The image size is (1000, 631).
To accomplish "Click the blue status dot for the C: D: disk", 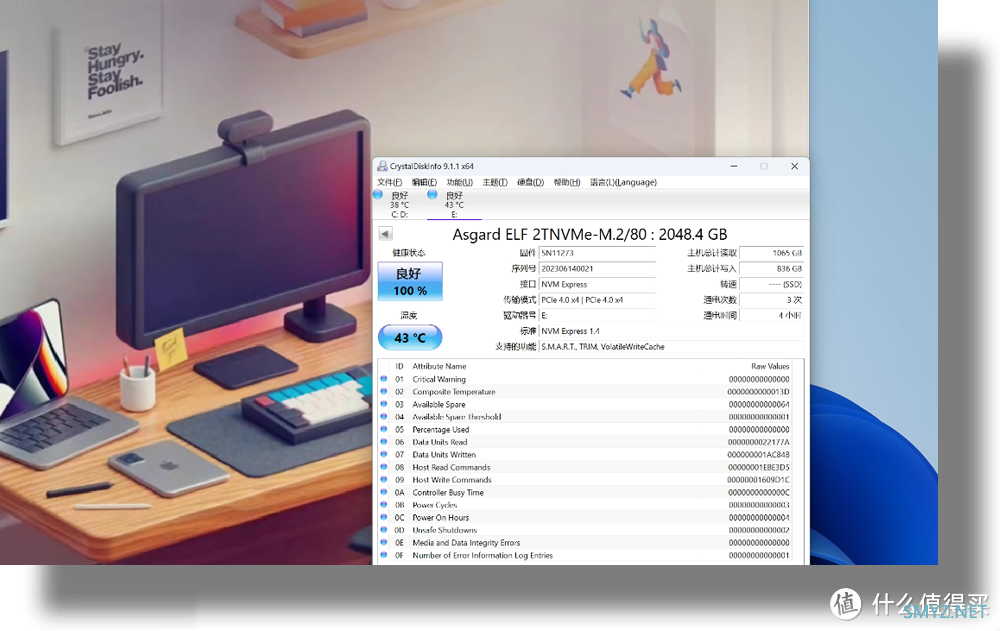I will pyautogui.click(x=378, y=195).
